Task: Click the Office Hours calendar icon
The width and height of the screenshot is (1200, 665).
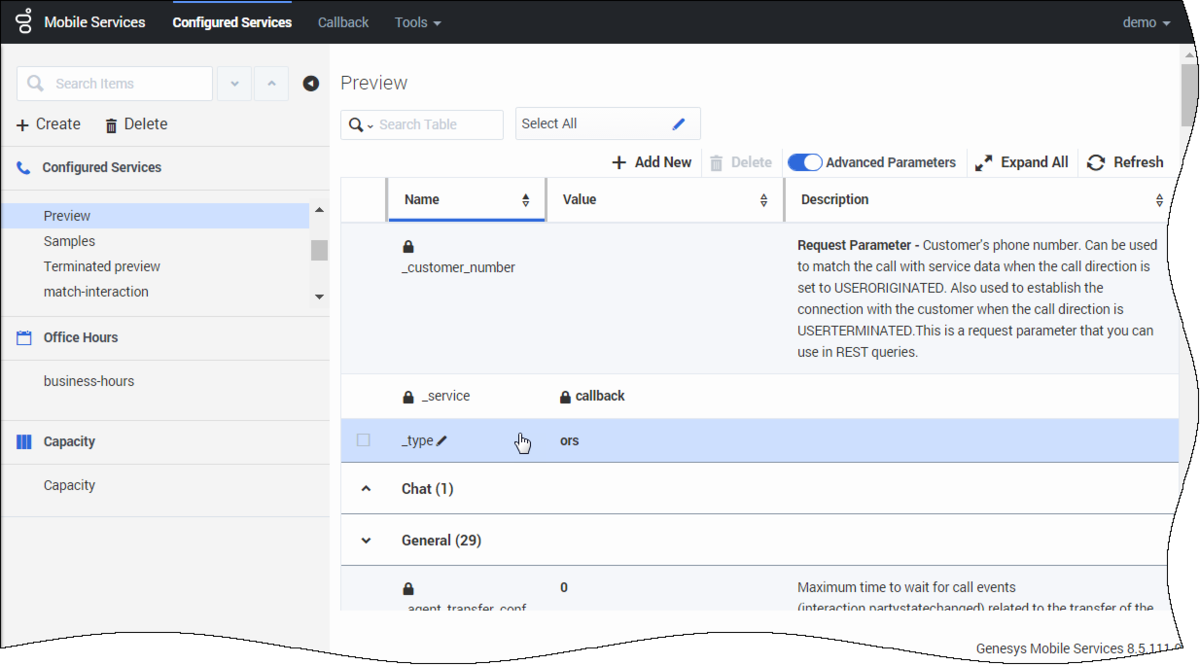Action: point(24,338)
